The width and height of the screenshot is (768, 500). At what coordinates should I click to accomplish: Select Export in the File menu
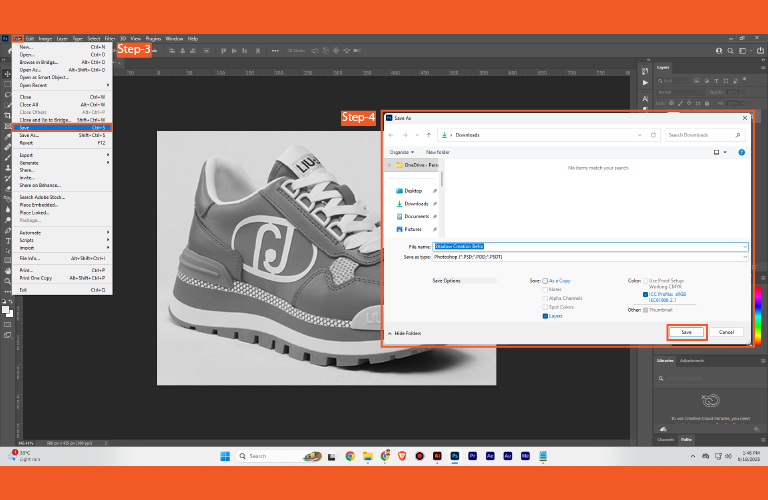(27, 155)
